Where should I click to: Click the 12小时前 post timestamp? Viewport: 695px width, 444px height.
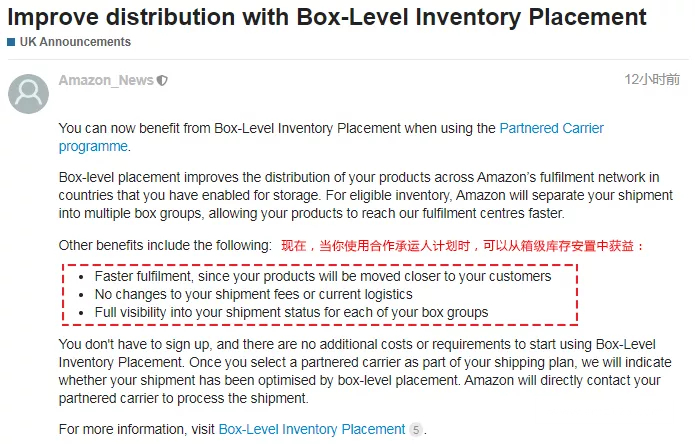click(x=652, y=79)
